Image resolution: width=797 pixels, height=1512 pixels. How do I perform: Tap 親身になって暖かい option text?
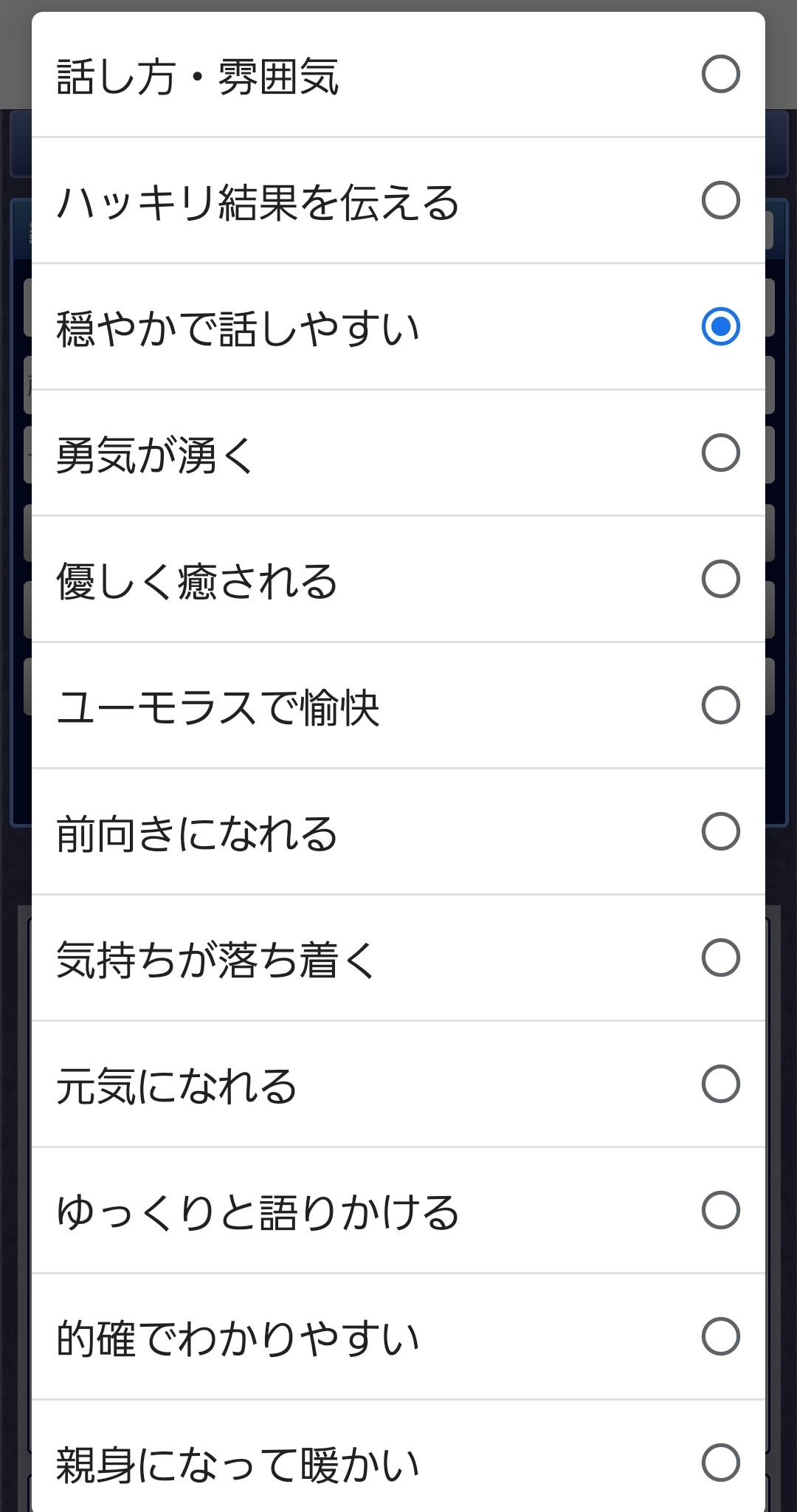pos(238,1465)
